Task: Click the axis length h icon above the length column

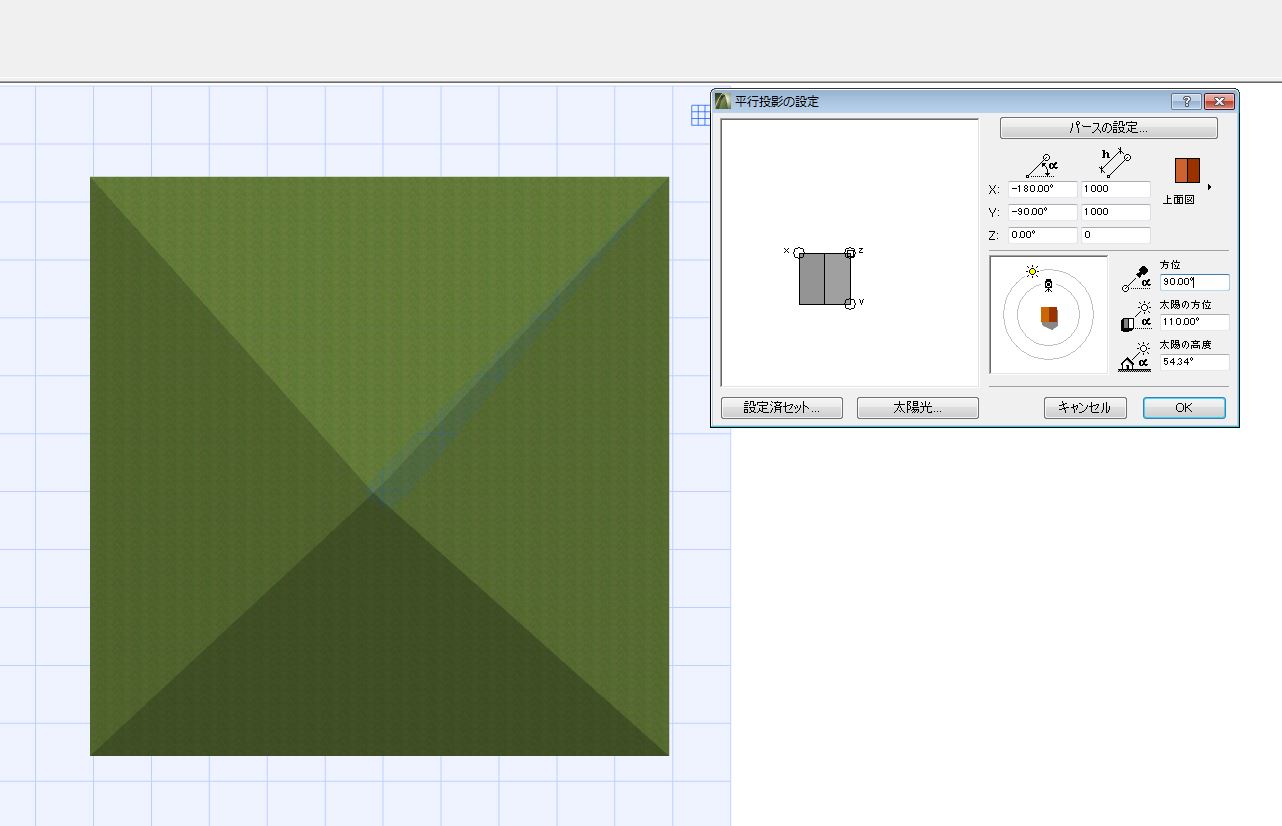Action: point(1115,163)
